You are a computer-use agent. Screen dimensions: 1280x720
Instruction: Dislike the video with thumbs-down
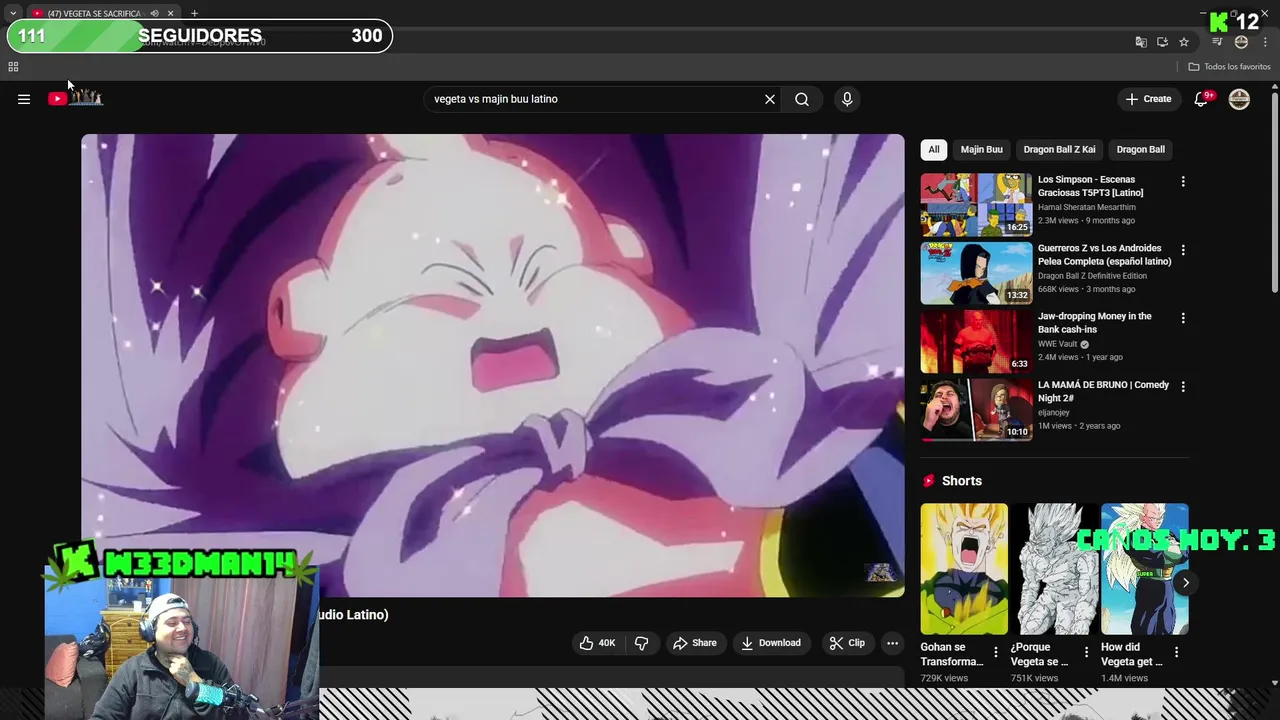(x=642, y=643)
